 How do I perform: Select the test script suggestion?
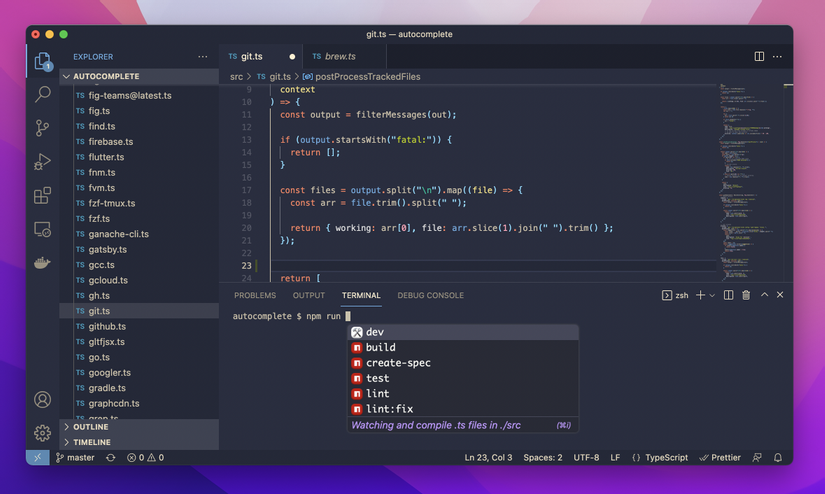(463, 378)
